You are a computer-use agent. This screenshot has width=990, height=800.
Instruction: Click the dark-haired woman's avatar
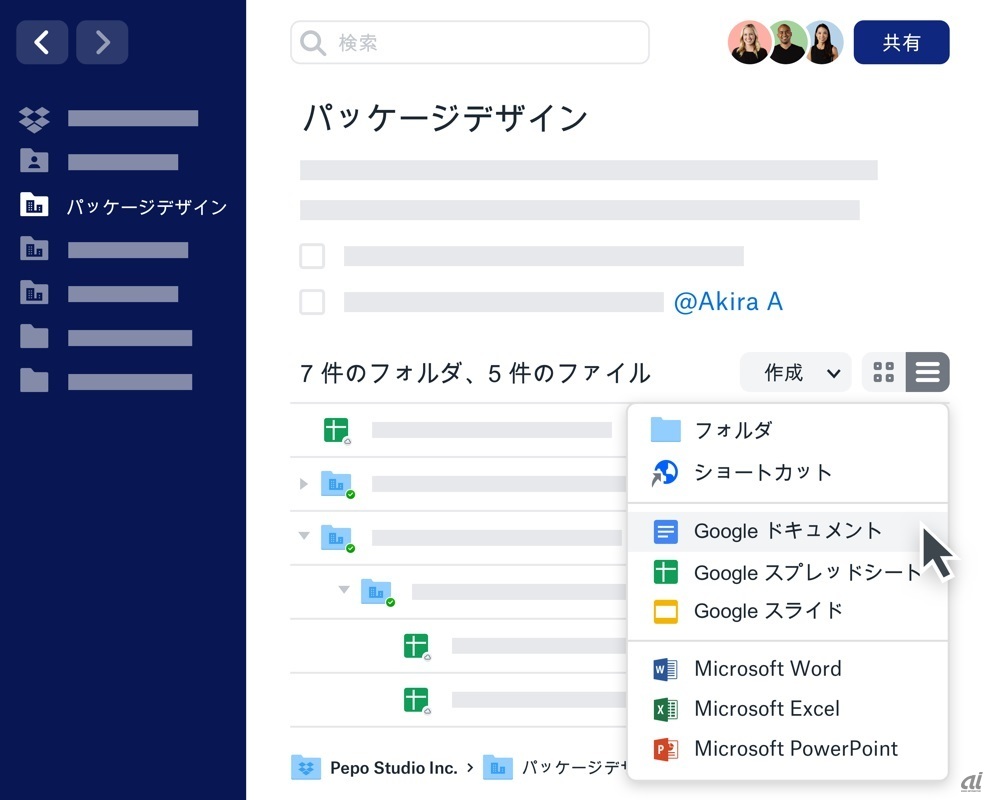(x=823, y=42)
